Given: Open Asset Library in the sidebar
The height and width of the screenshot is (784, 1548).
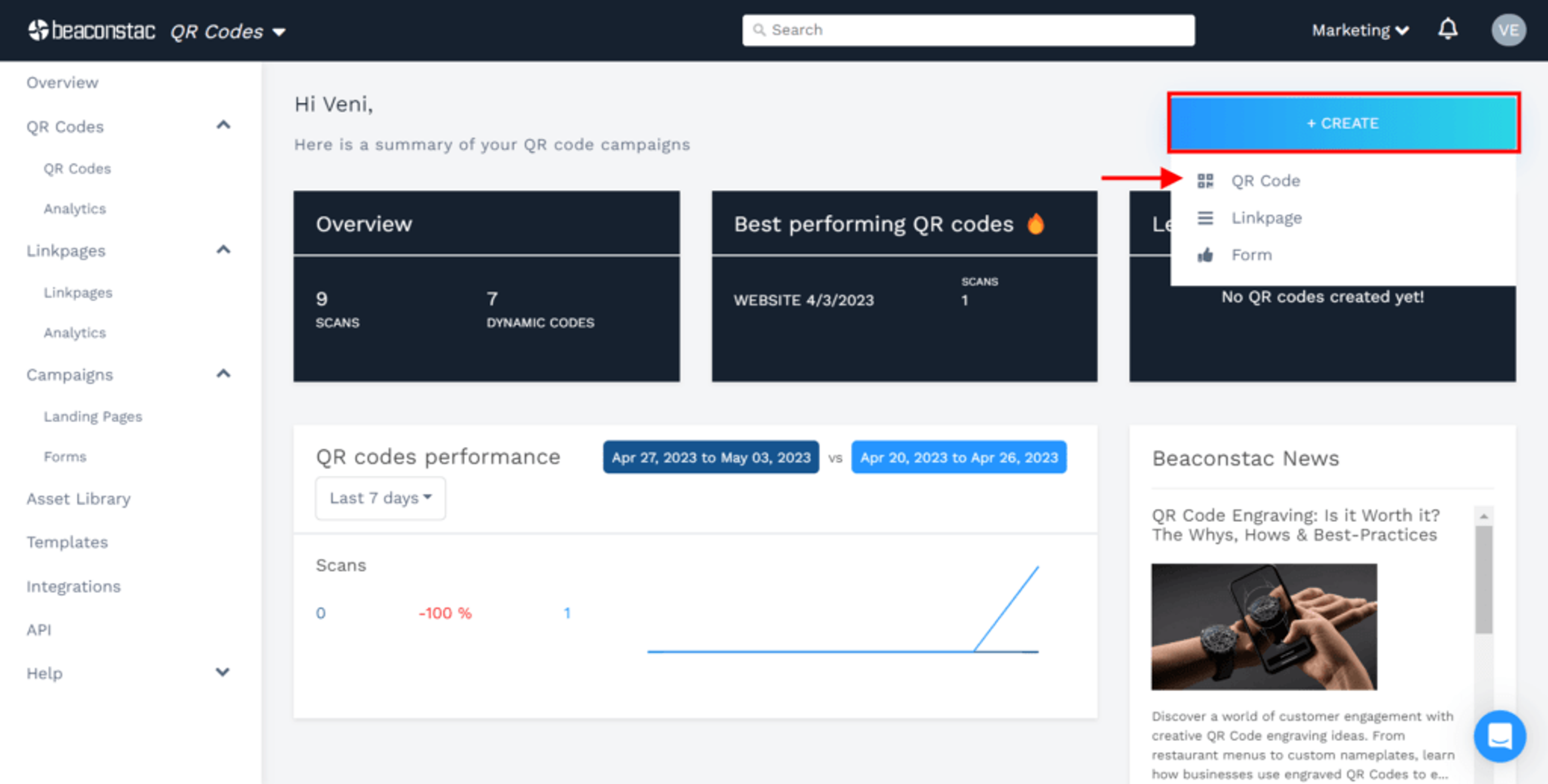Looking at the screenshot, I should tap(78, 499).
